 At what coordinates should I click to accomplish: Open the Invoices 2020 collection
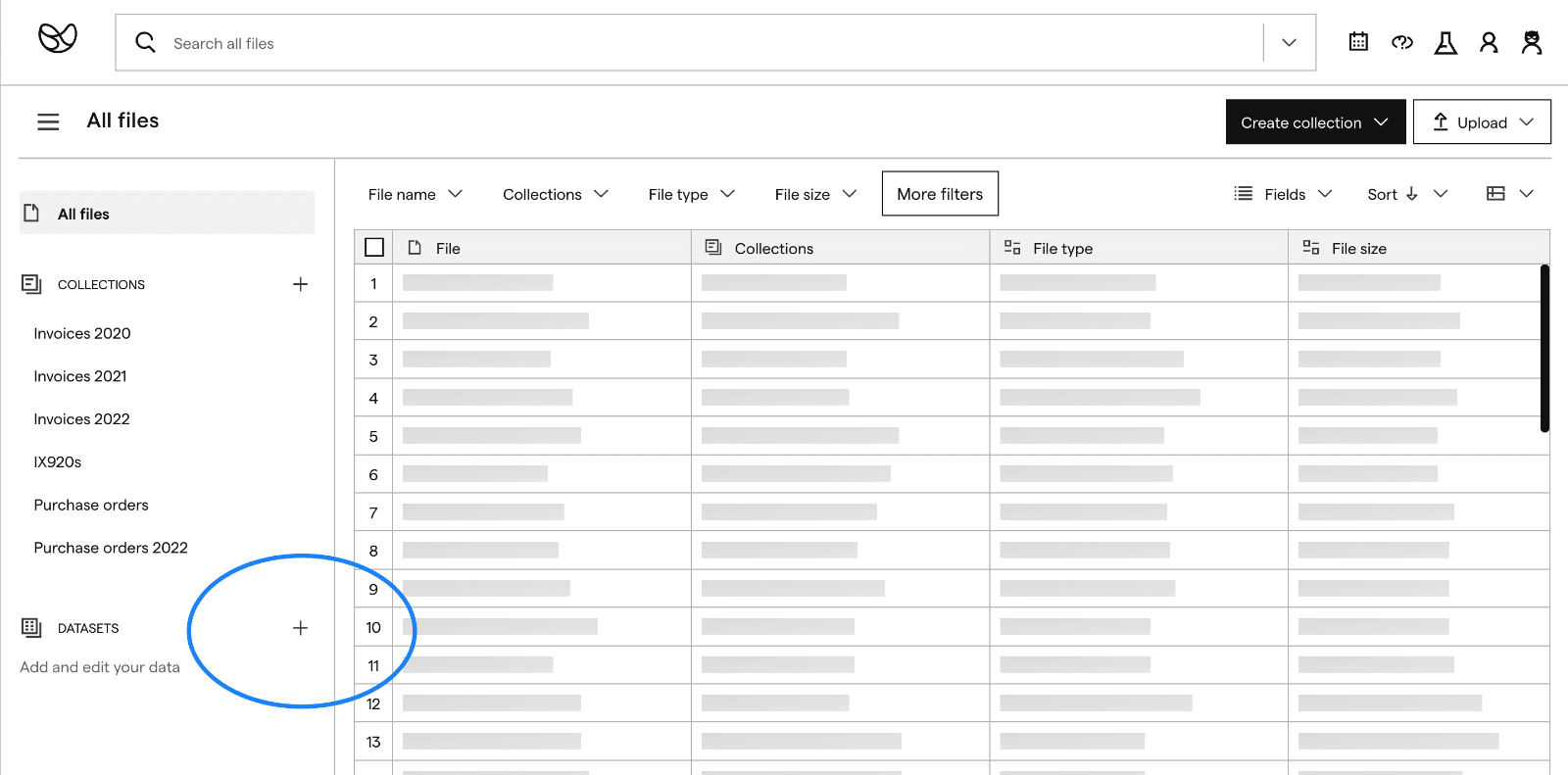(82, 333)
